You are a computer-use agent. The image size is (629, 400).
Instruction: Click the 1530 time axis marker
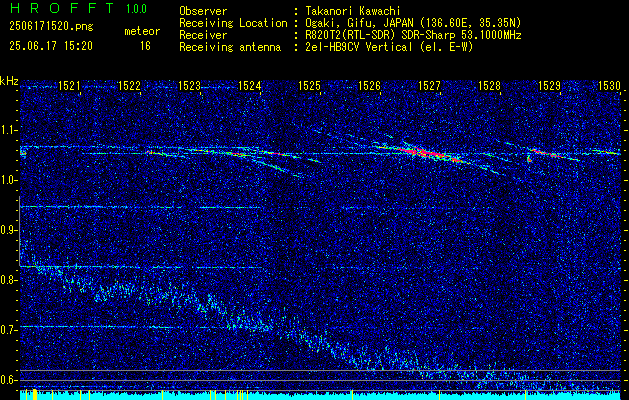coord(609,85)
